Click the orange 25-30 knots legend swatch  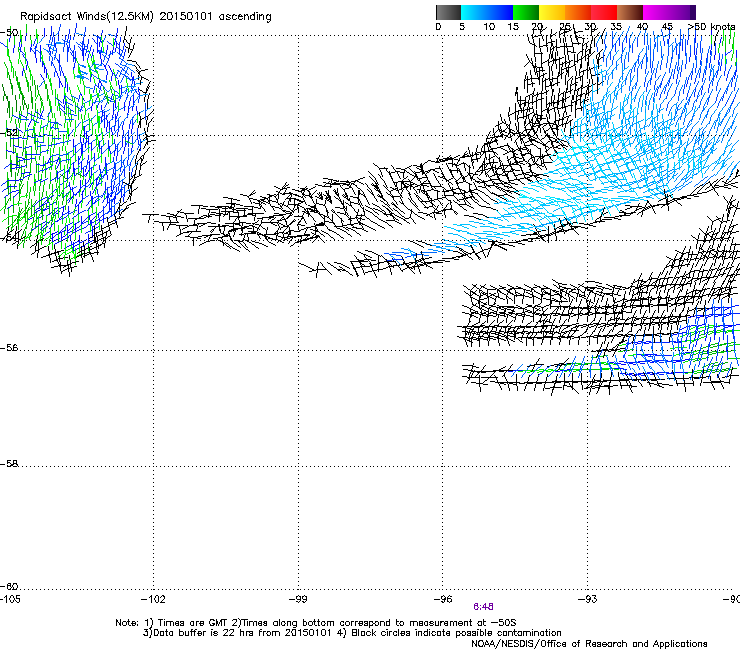coord(578,12)
